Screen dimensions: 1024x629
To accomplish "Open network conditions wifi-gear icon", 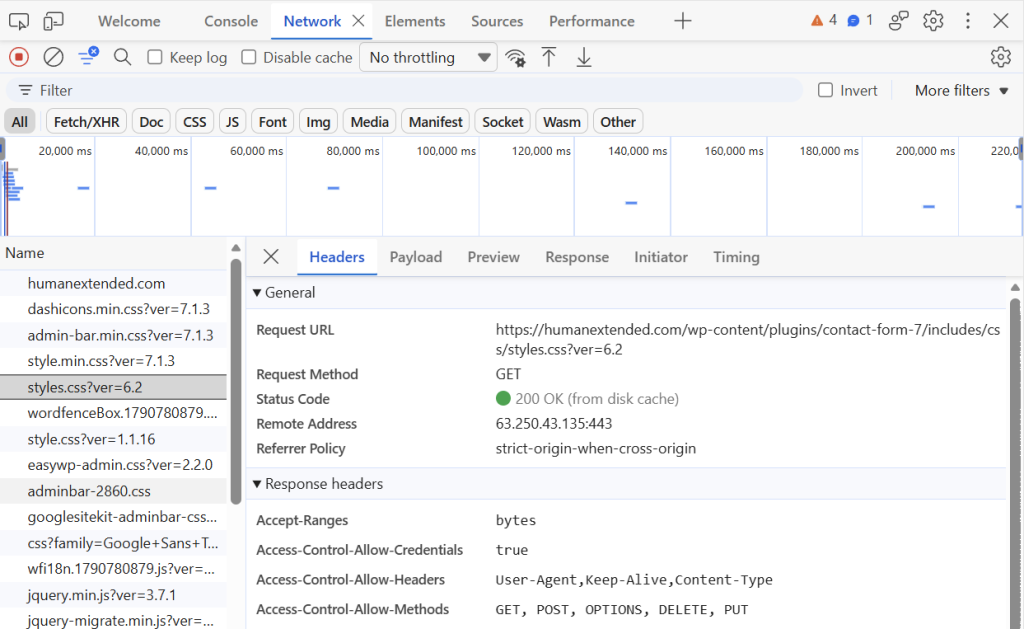I will point(515,58).
